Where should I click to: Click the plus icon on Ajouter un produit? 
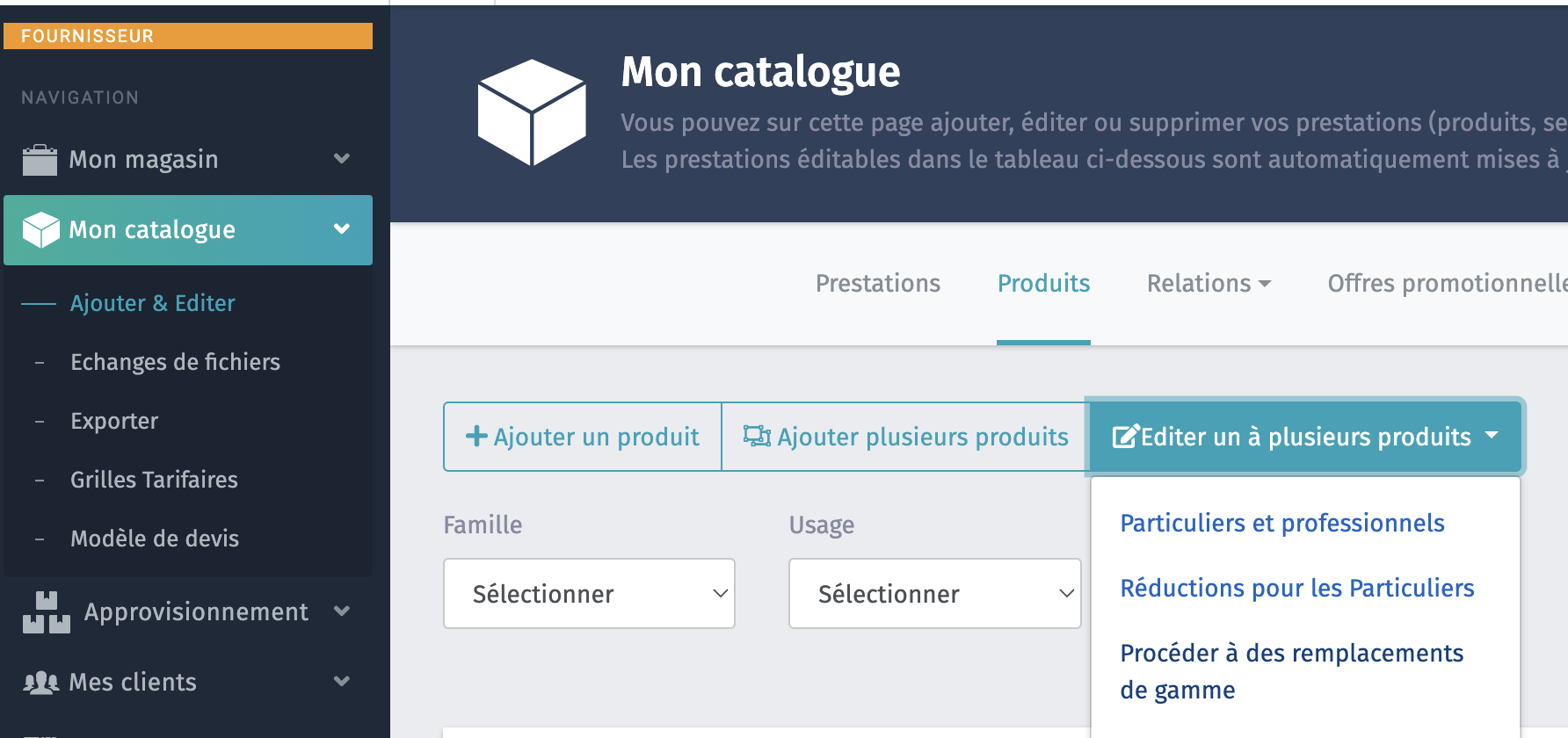tap(476, 436)
